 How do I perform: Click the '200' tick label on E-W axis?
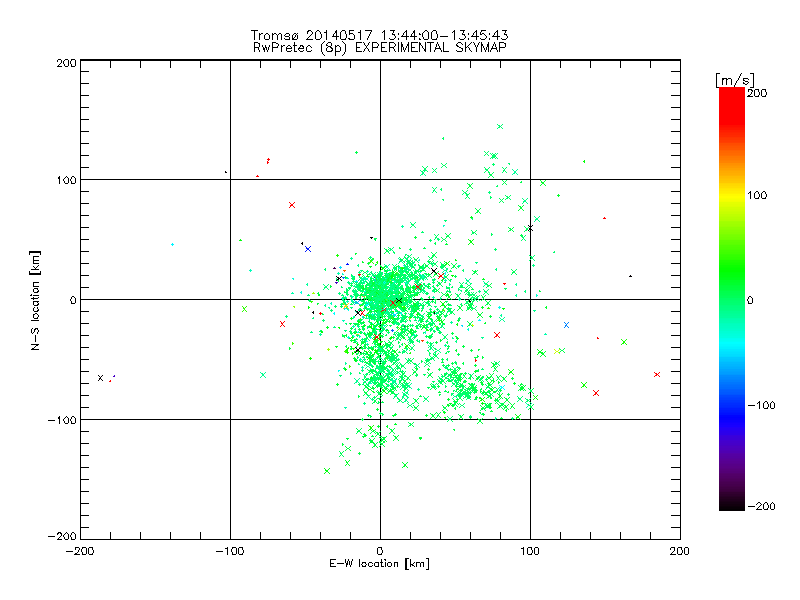[x=680, y=551]
